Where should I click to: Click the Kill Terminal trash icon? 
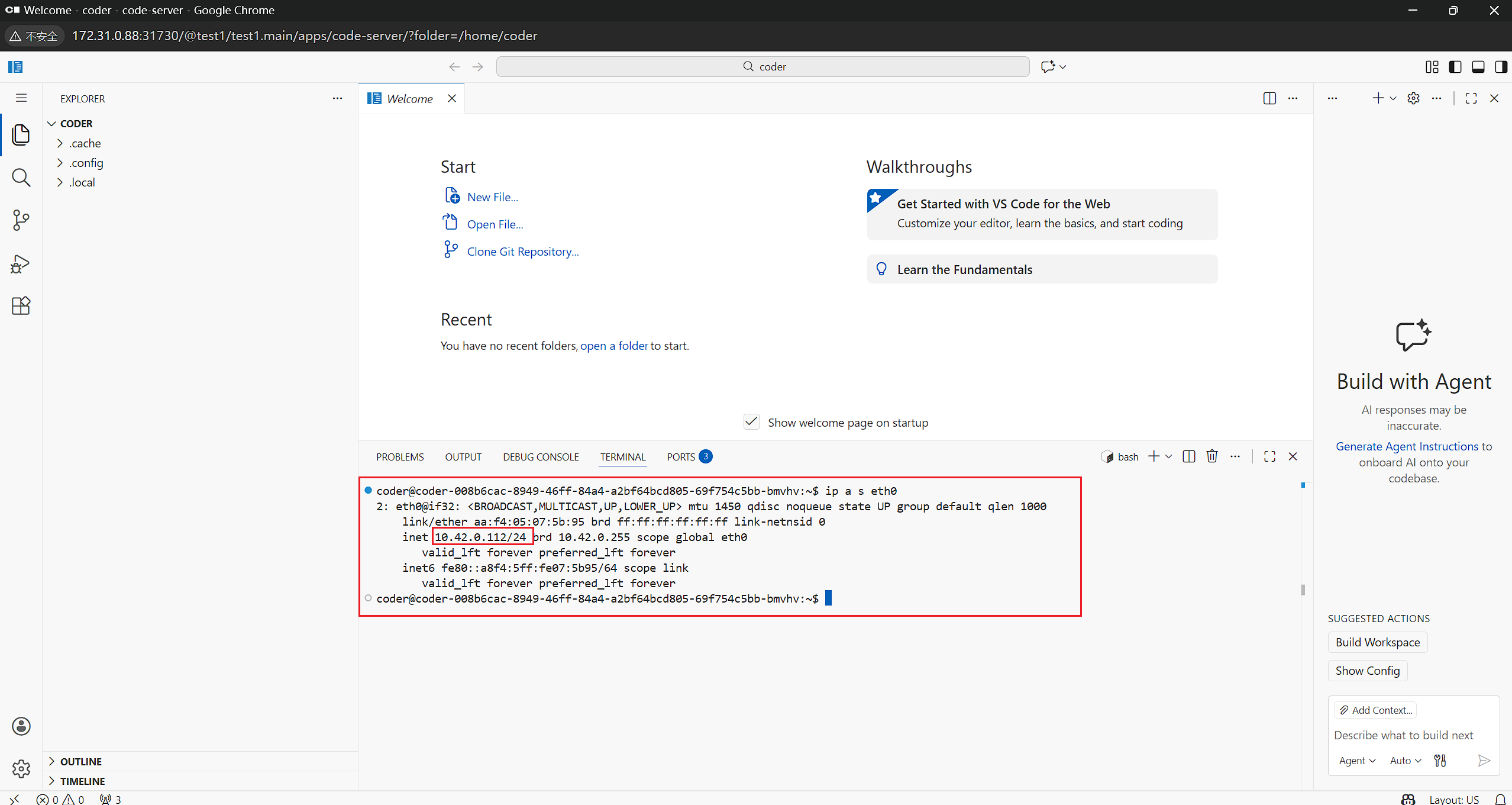pos(1212,456)
